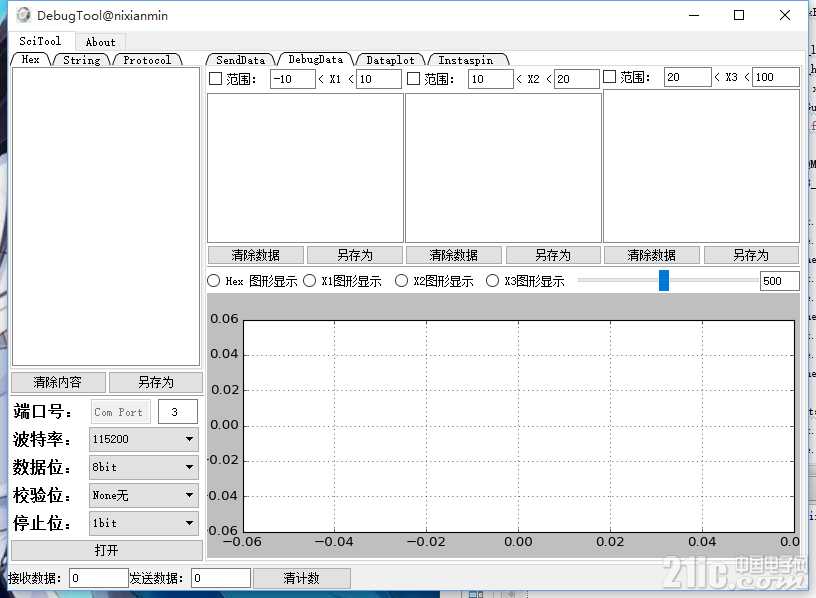This screenshot has height=598, width=816.
Task: Click the 清计数 button
Action: [301, 578]
